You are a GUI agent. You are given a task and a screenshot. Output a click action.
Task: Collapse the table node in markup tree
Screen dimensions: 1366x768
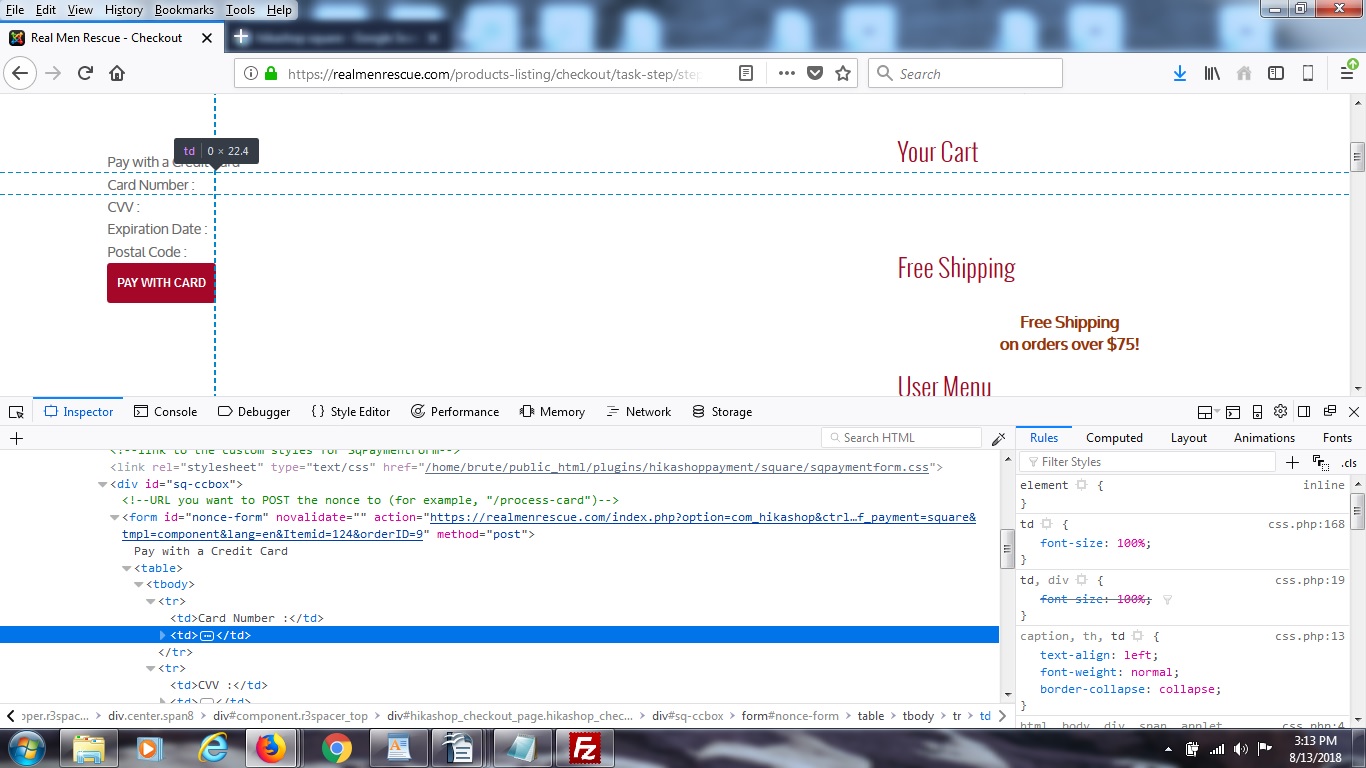[127, 568]
